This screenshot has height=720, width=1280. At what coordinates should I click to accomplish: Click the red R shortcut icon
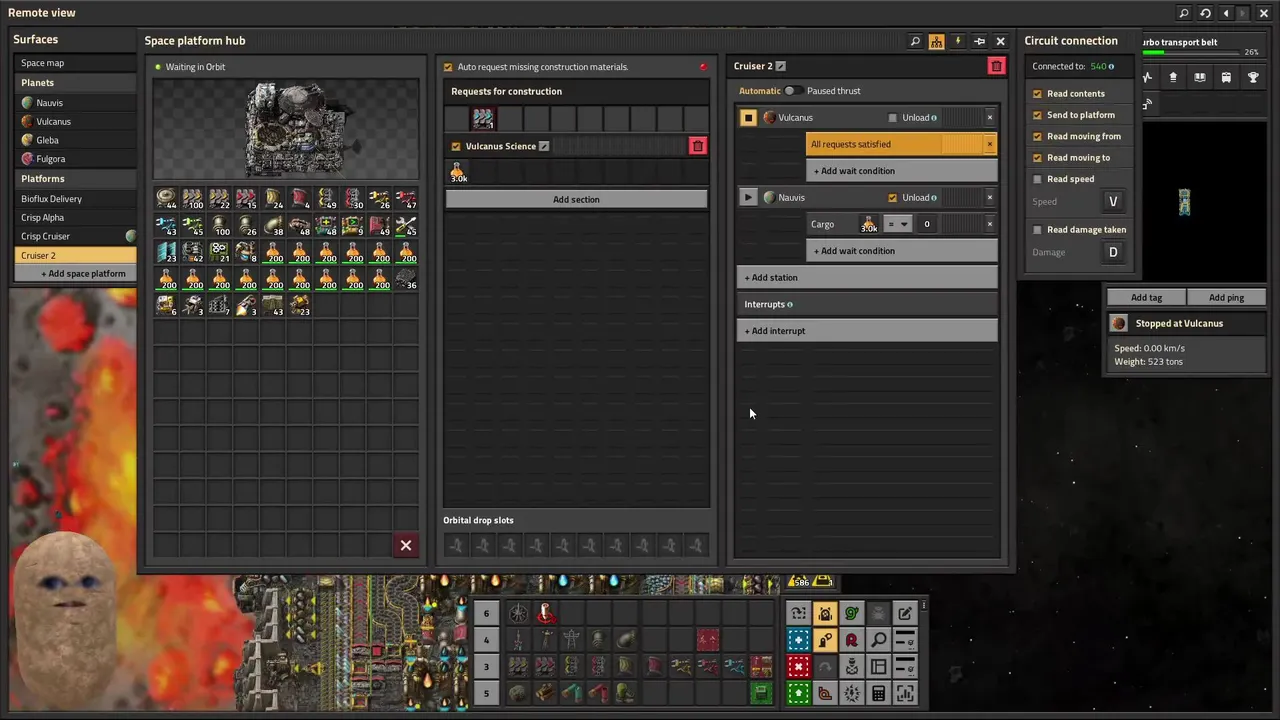click(852, 640)
